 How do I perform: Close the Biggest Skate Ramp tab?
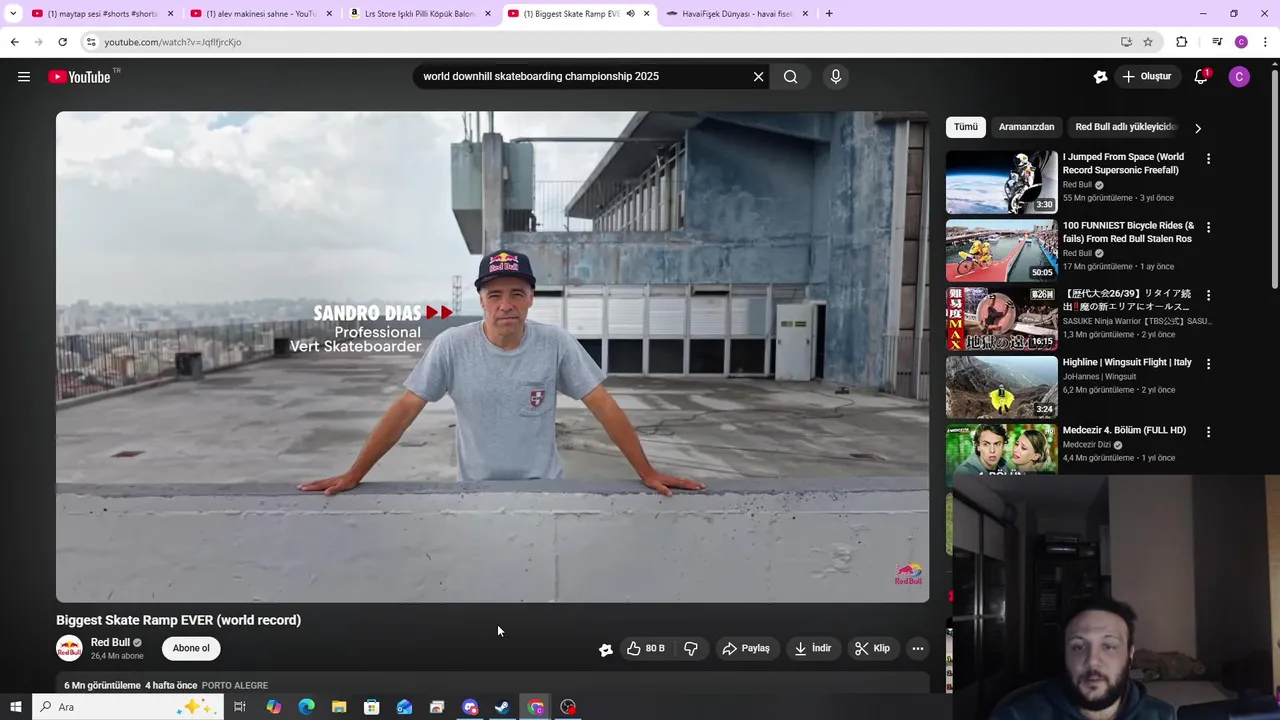[x=647, y=14]
